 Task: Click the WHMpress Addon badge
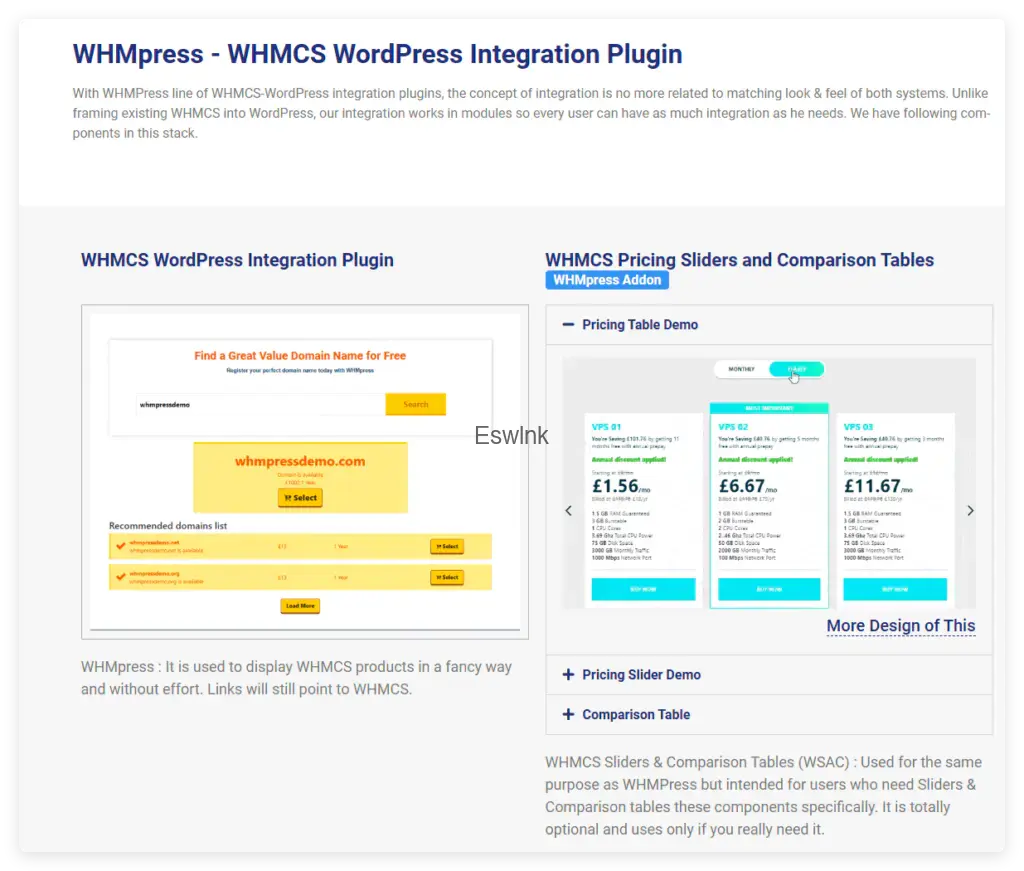607,280
